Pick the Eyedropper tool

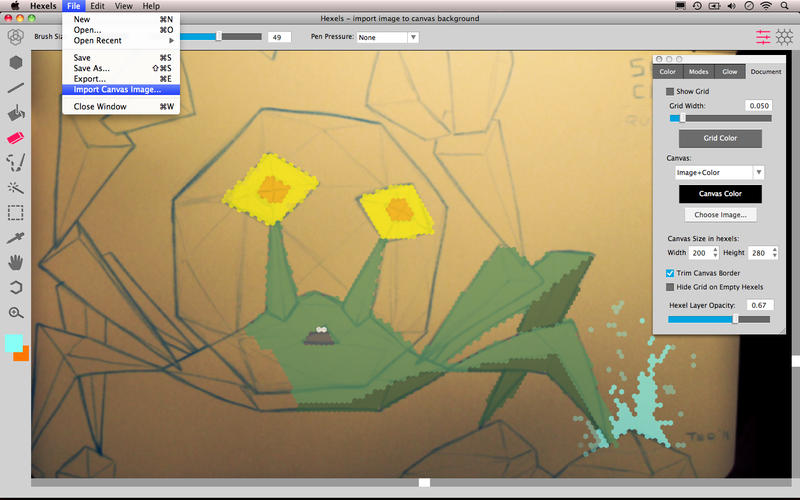click(16, 237)
